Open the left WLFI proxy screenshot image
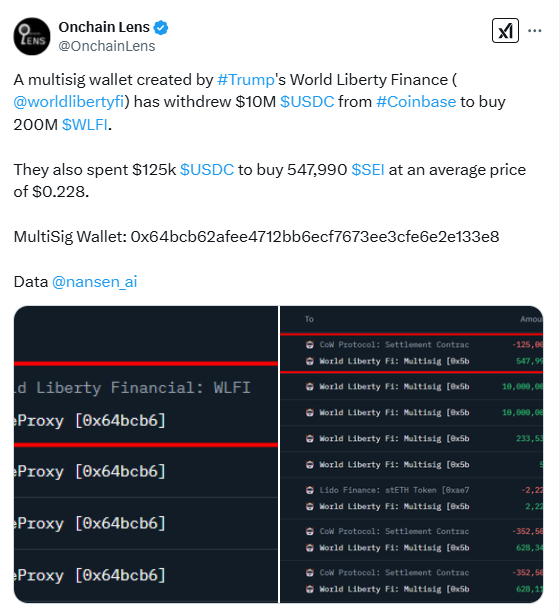This screenshot has width=560, height=615. pyautogui.click(x=146, y=454)
